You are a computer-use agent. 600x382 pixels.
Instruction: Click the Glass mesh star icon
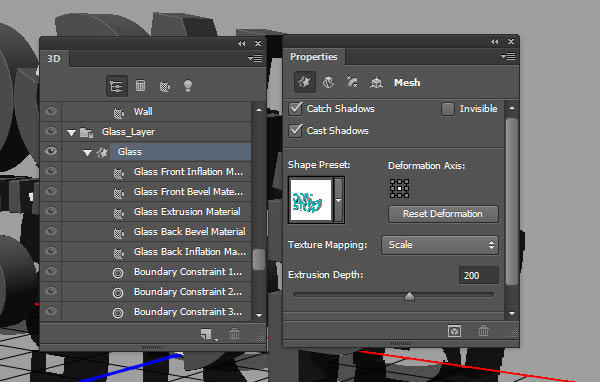click(x=102, y=152)
